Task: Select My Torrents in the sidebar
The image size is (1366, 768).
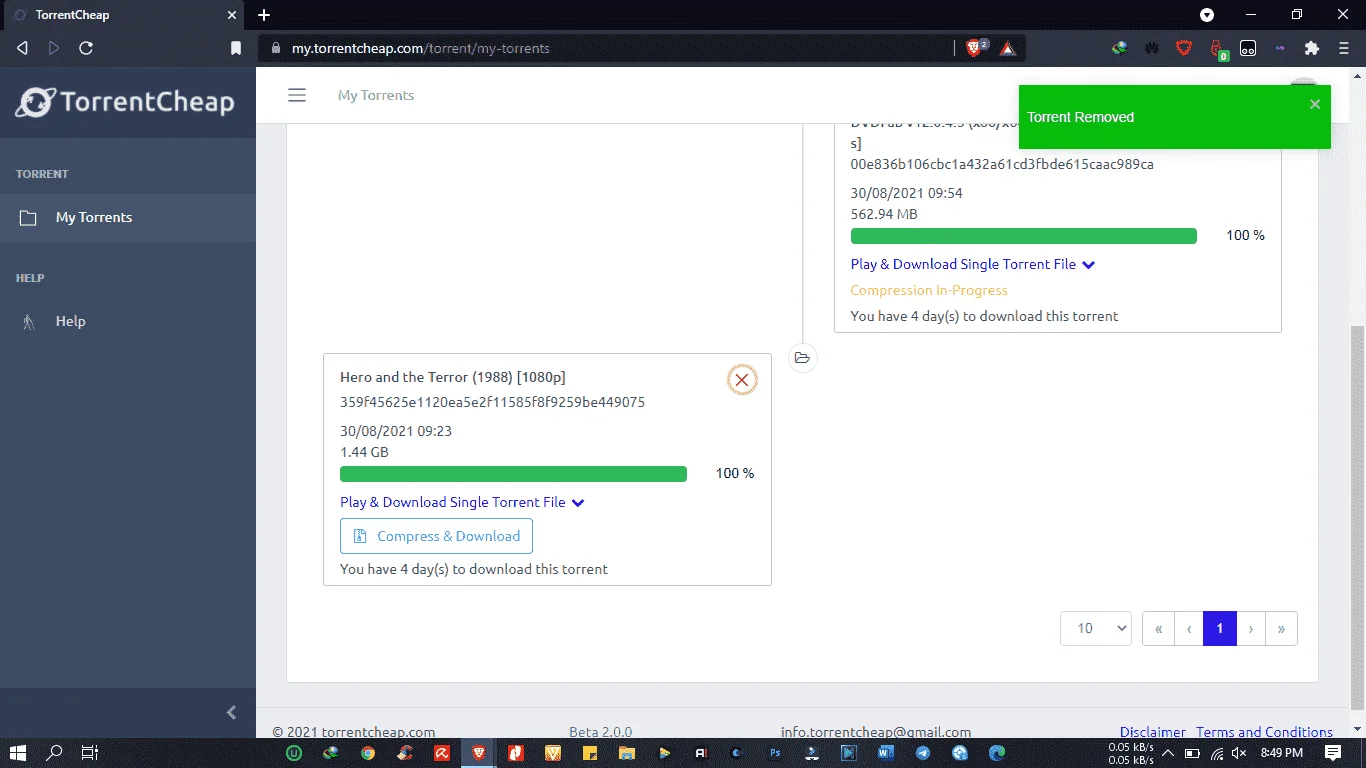Action: 128,218
